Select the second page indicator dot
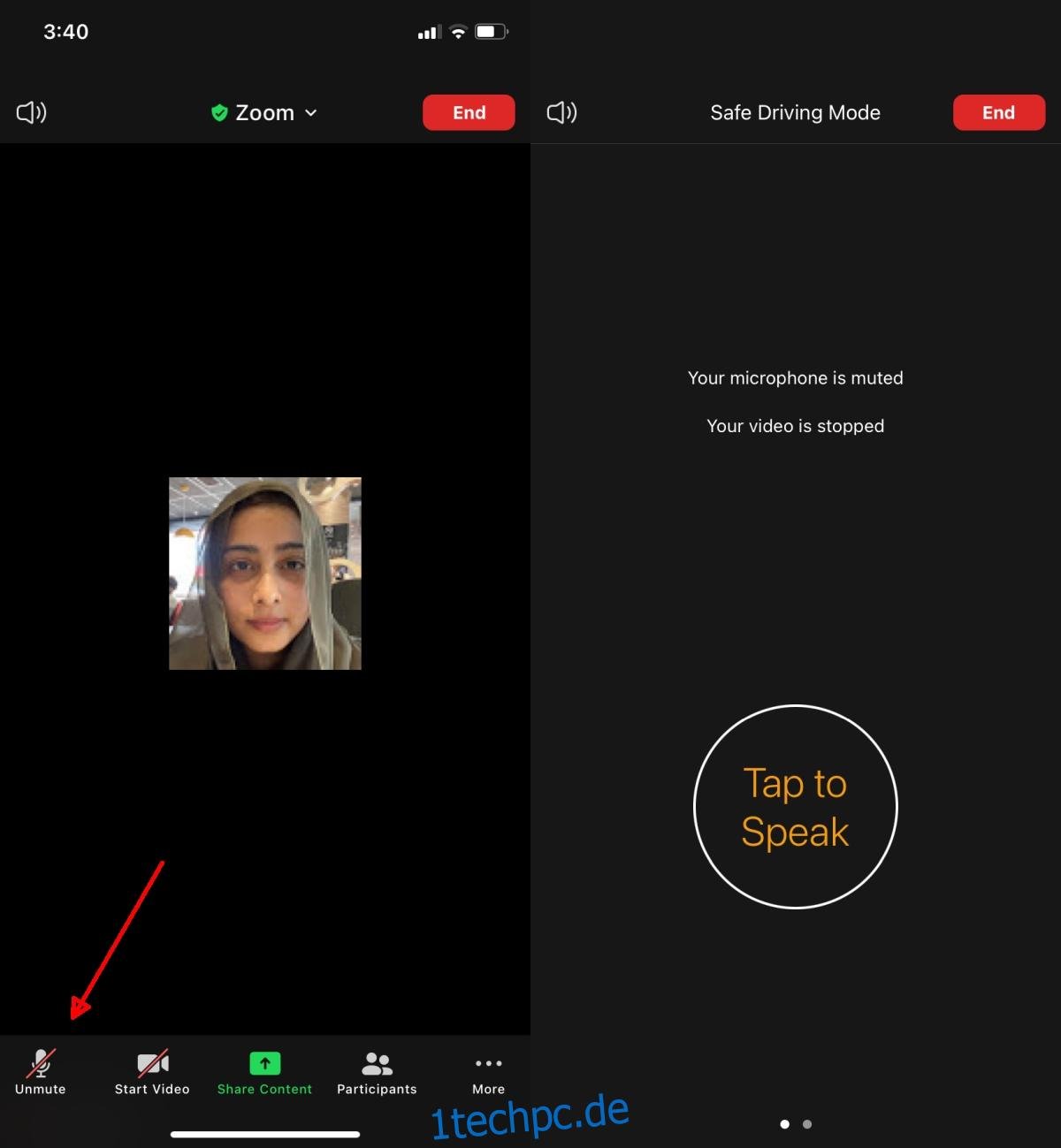The image size is (1061, 1148). tap(807, 1124)
